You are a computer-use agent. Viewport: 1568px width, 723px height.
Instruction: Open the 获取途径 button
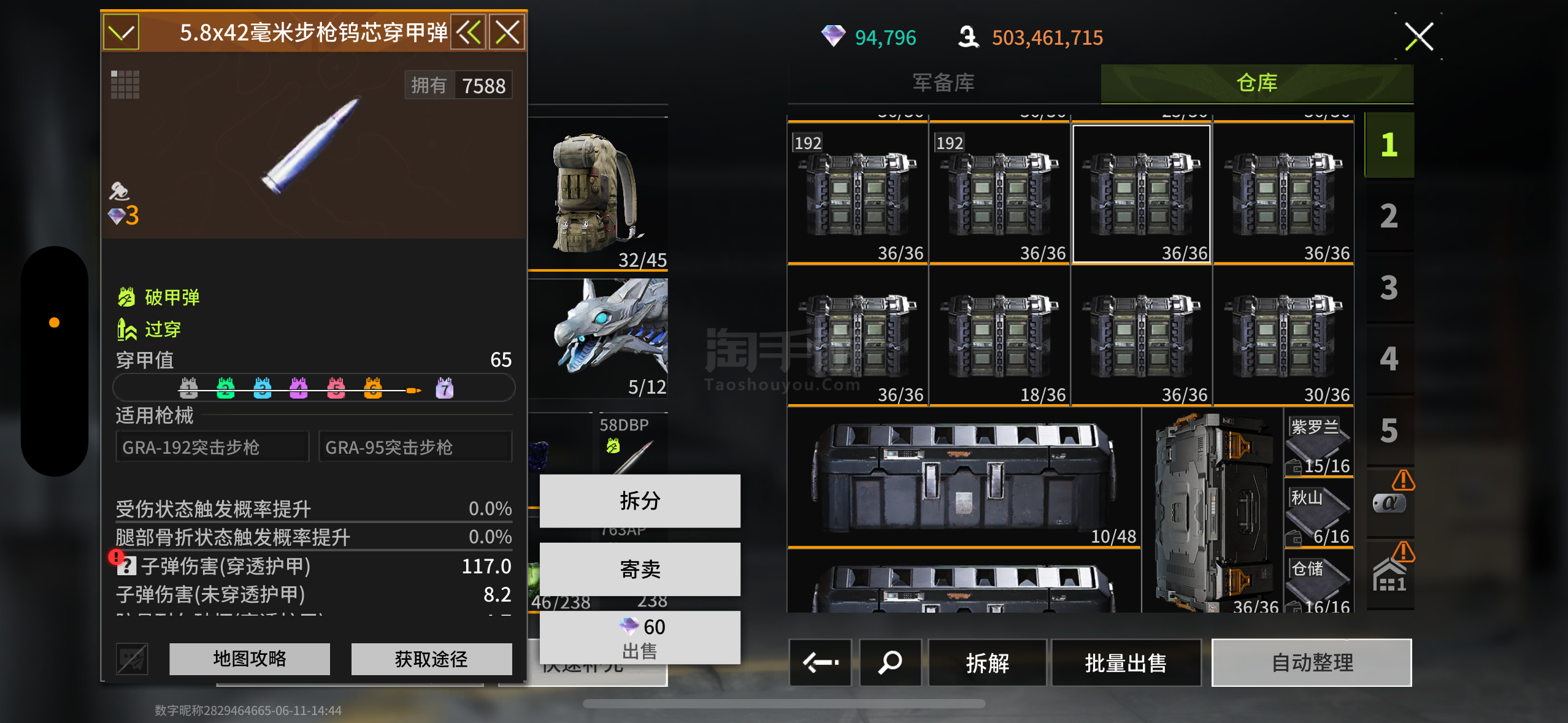(431, 659)
